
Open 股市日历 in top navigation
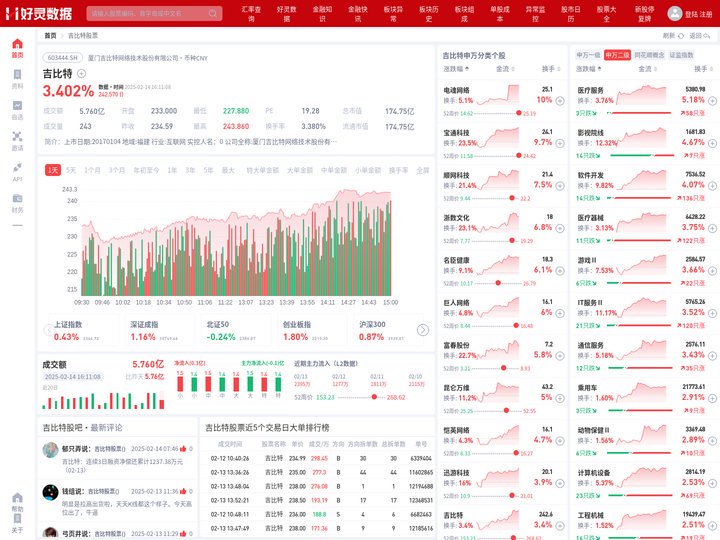click(x=571, y=14)
